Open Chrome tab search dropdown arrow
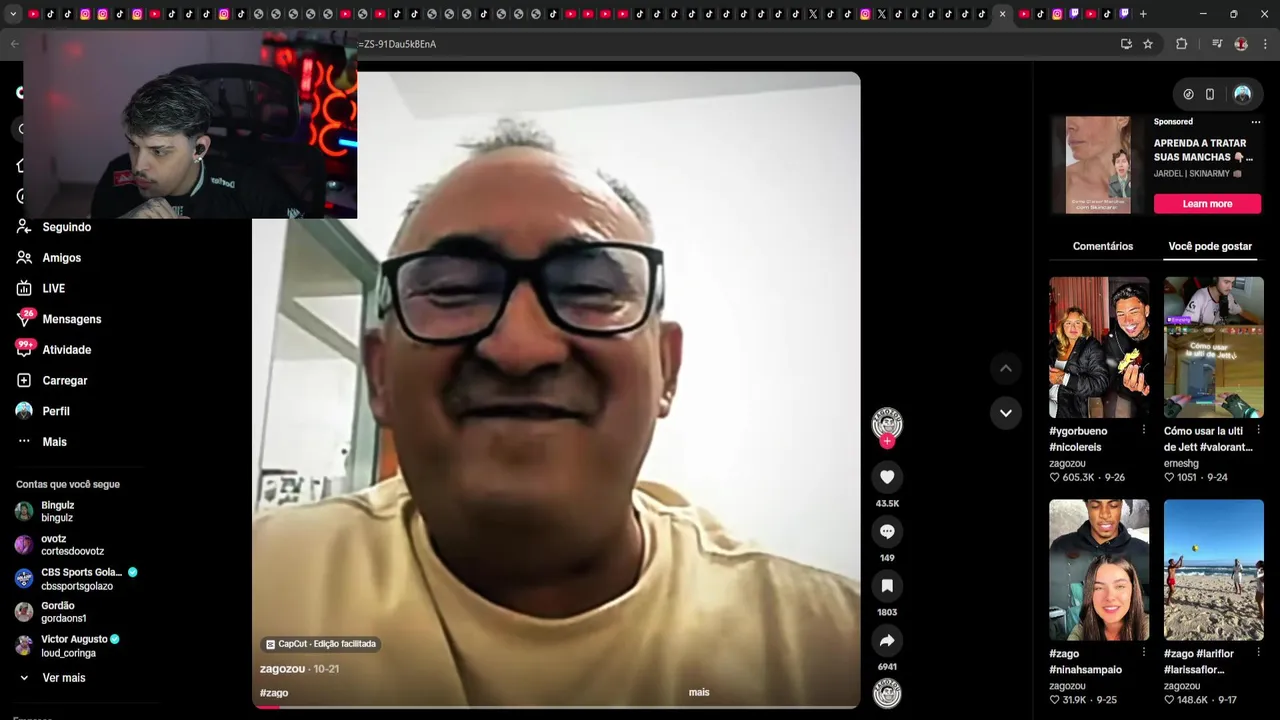Image resolution: width=1280 pixels, height=720 pixels. [x=13, y=14]
